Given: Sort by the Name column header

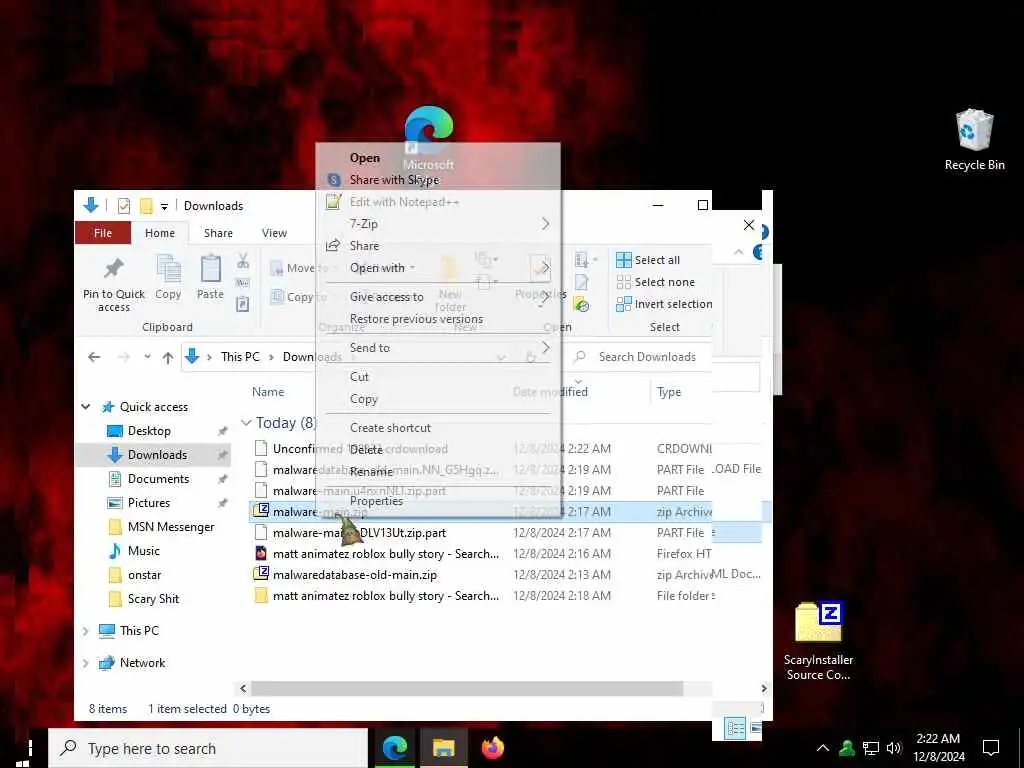Looking at the screenshot, I should pos(268,392).
